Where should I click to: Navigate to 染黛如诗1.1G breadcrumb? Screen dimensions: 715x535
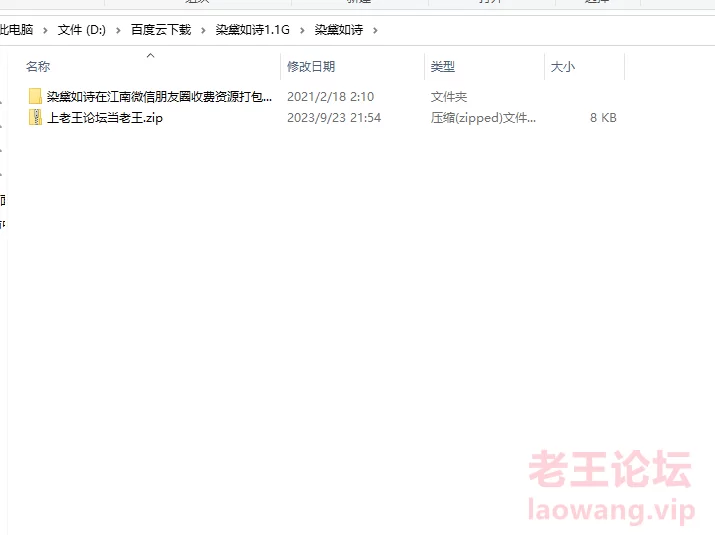coord(253,30)
